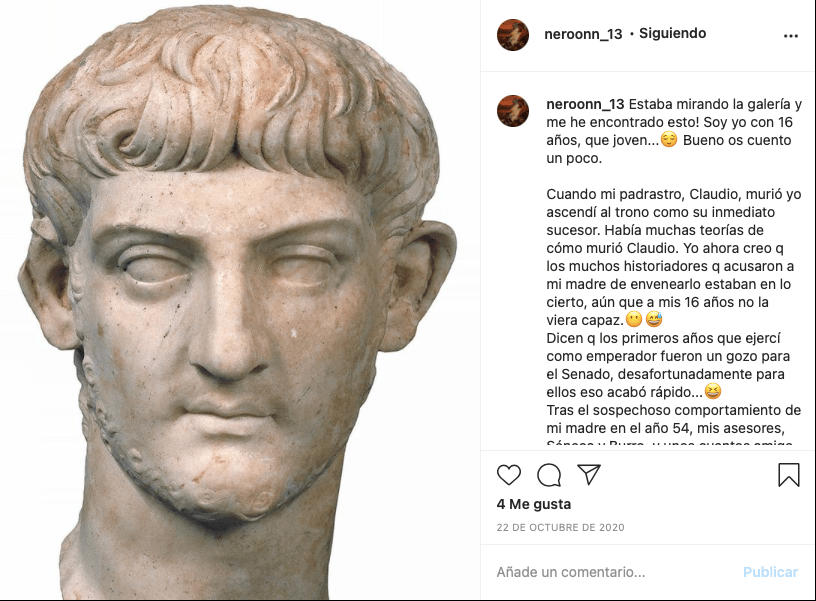Click the sweat-smile emoji after 'viera capaz'

[654, 319]
